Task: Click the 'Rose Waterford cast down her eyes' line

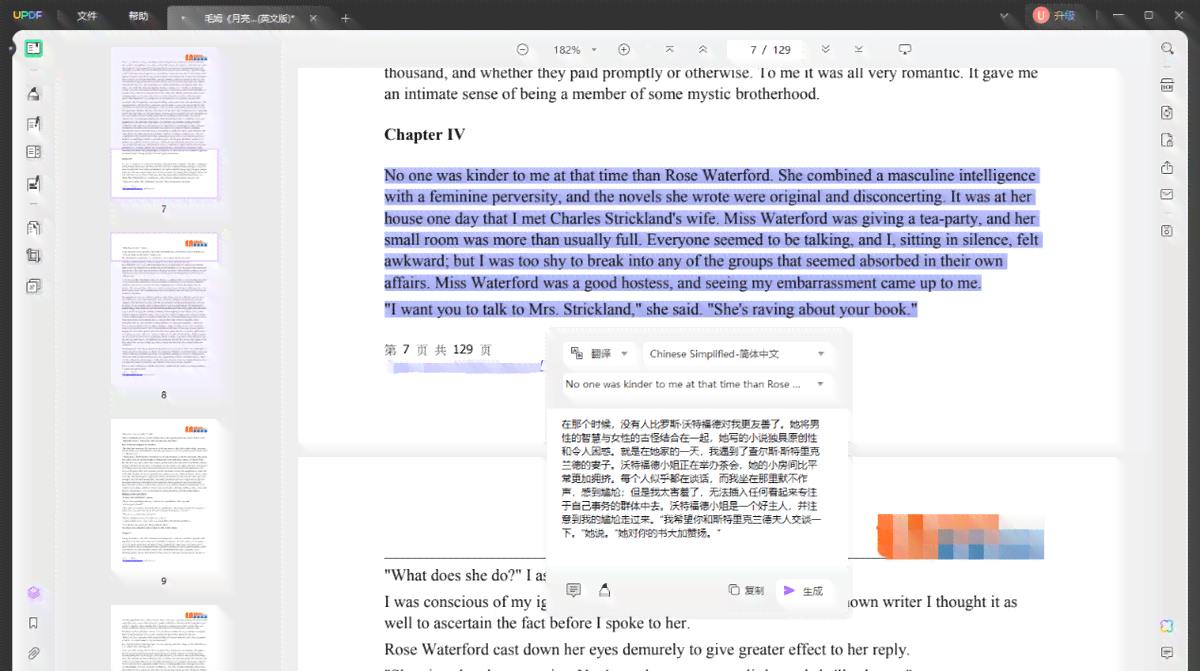Action: [x=646, y=650]
